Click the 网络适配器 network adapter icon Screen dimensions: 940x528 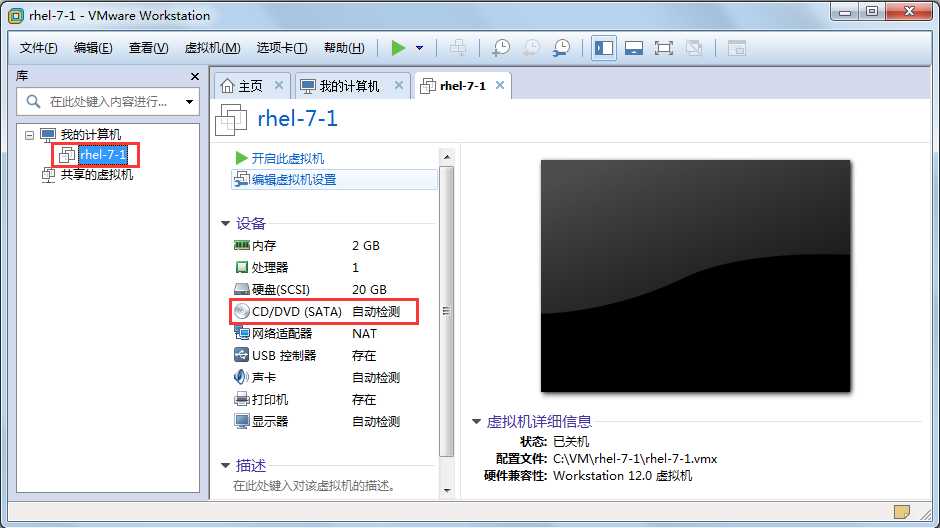242,333
